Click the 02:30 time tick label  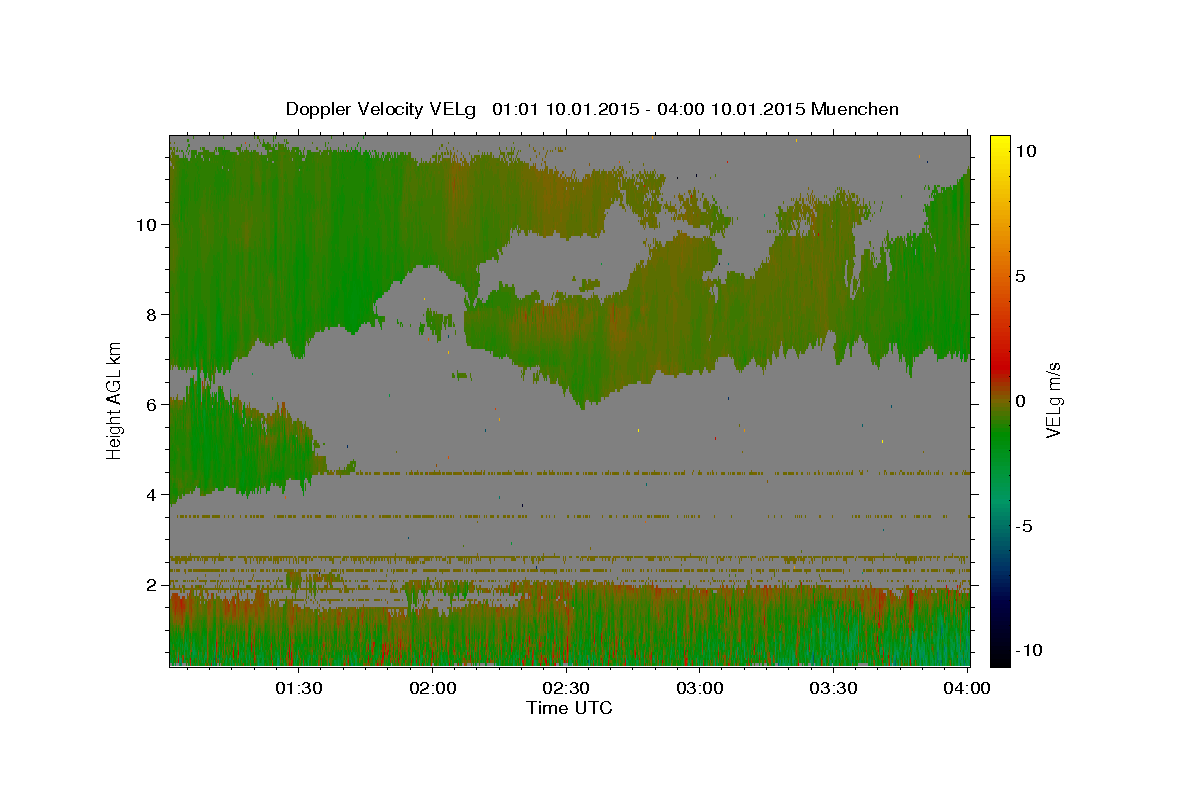pos(566,688)
